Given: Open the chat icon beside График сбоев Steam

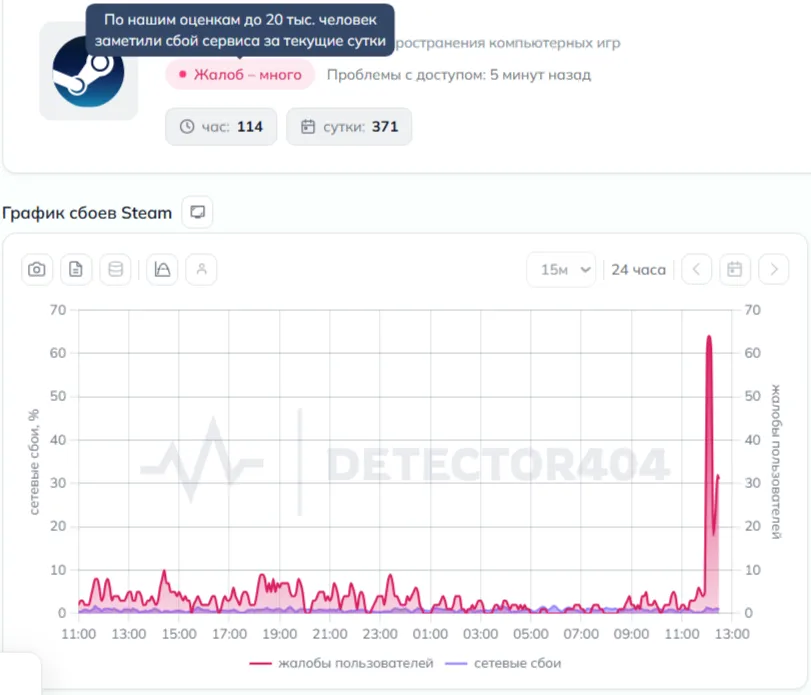Looking at the screenshot, I should (197, 212).
